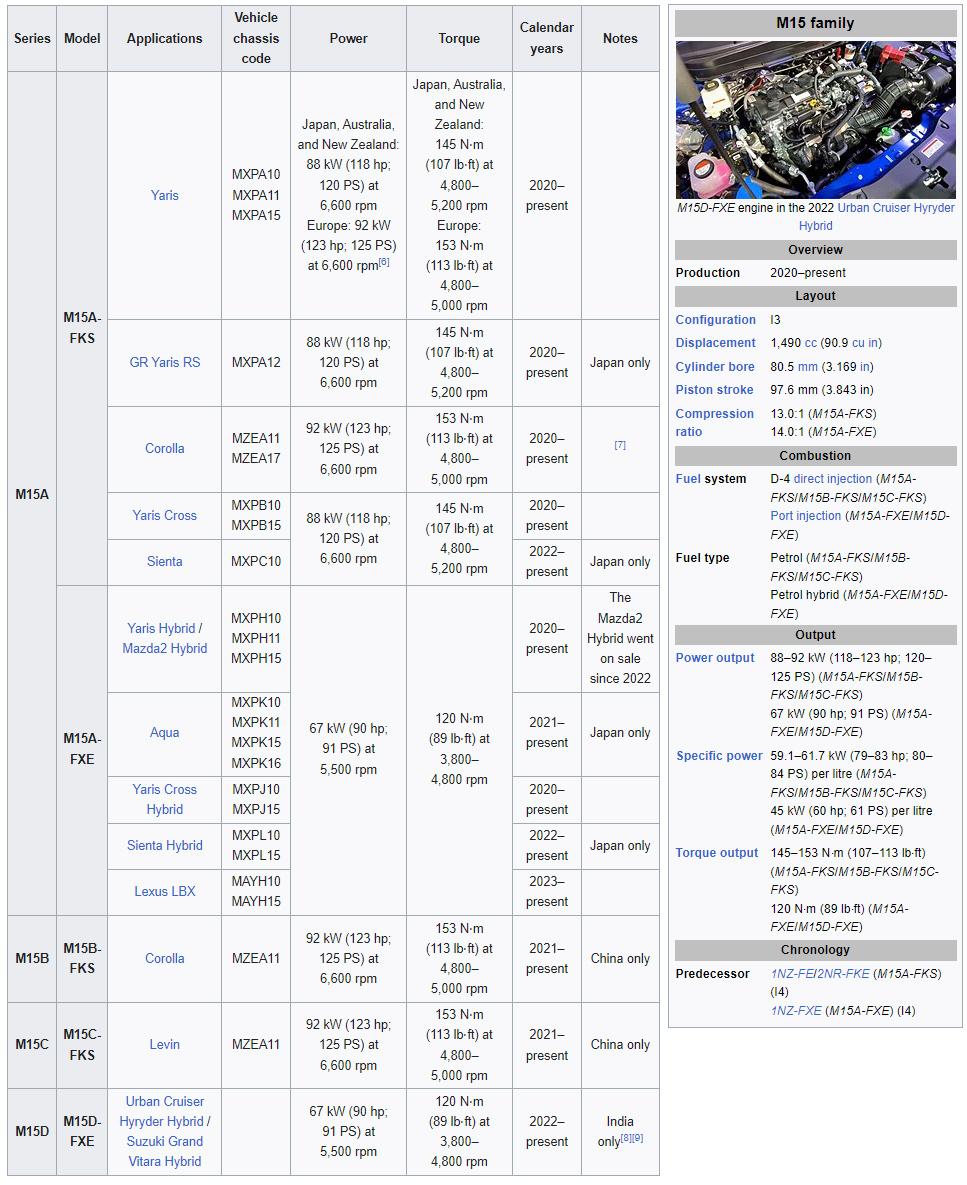Image resolution: width=967 pixels, height=1185 pixels.
Task: Follow the mm unit link in bore row
Action: [808, 367]
